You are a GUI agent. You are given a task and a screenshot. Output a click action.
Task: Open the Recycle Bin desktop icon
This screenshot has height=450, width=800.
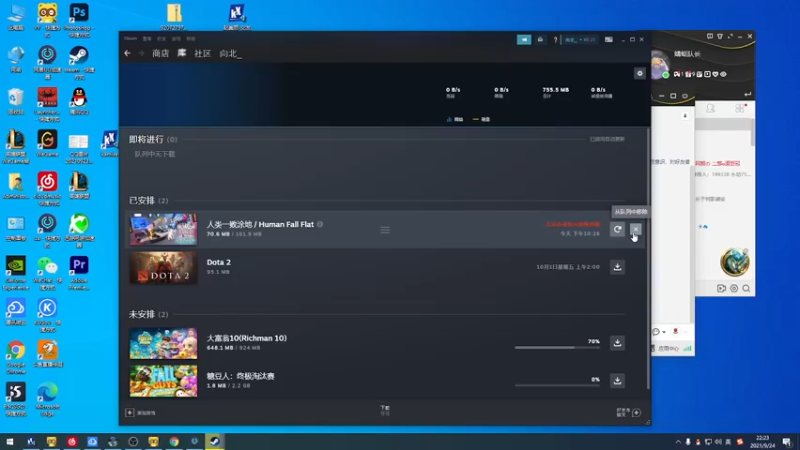(16, 101)
